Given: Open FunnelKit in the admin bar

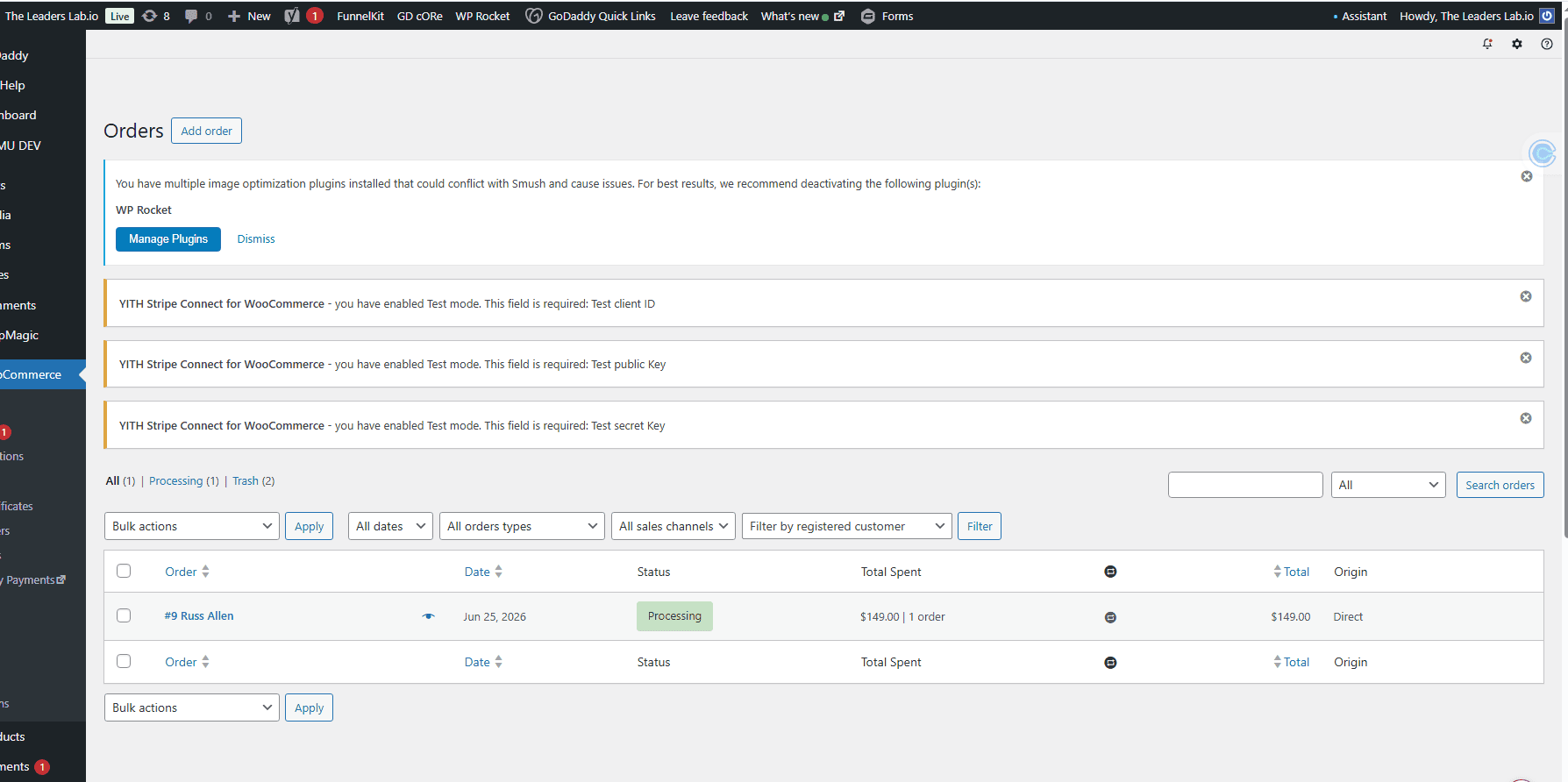Looking at the screenshot, I should point(360,16).
